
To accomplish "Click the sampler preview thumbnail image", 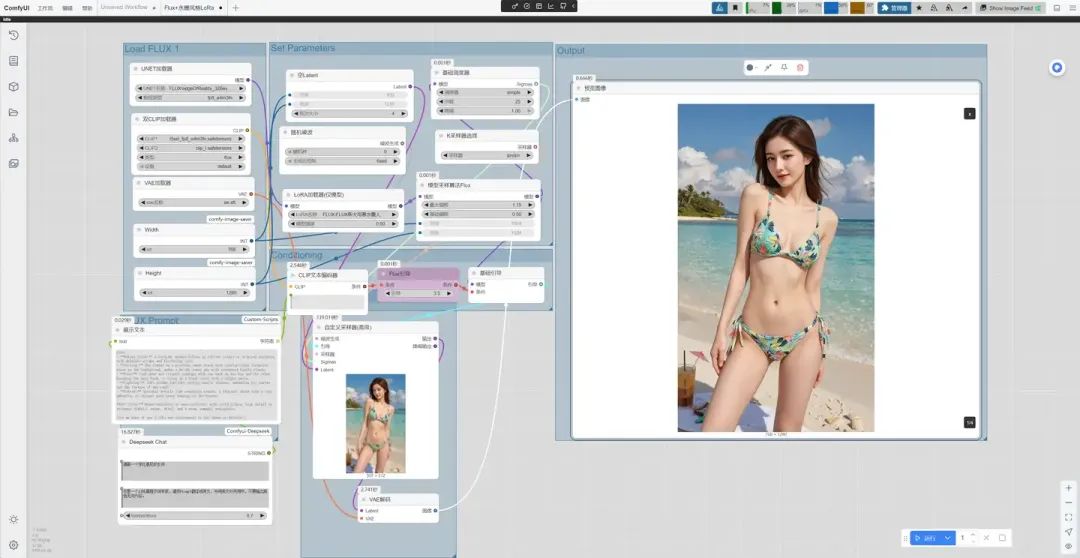I will tap(375, 423).
